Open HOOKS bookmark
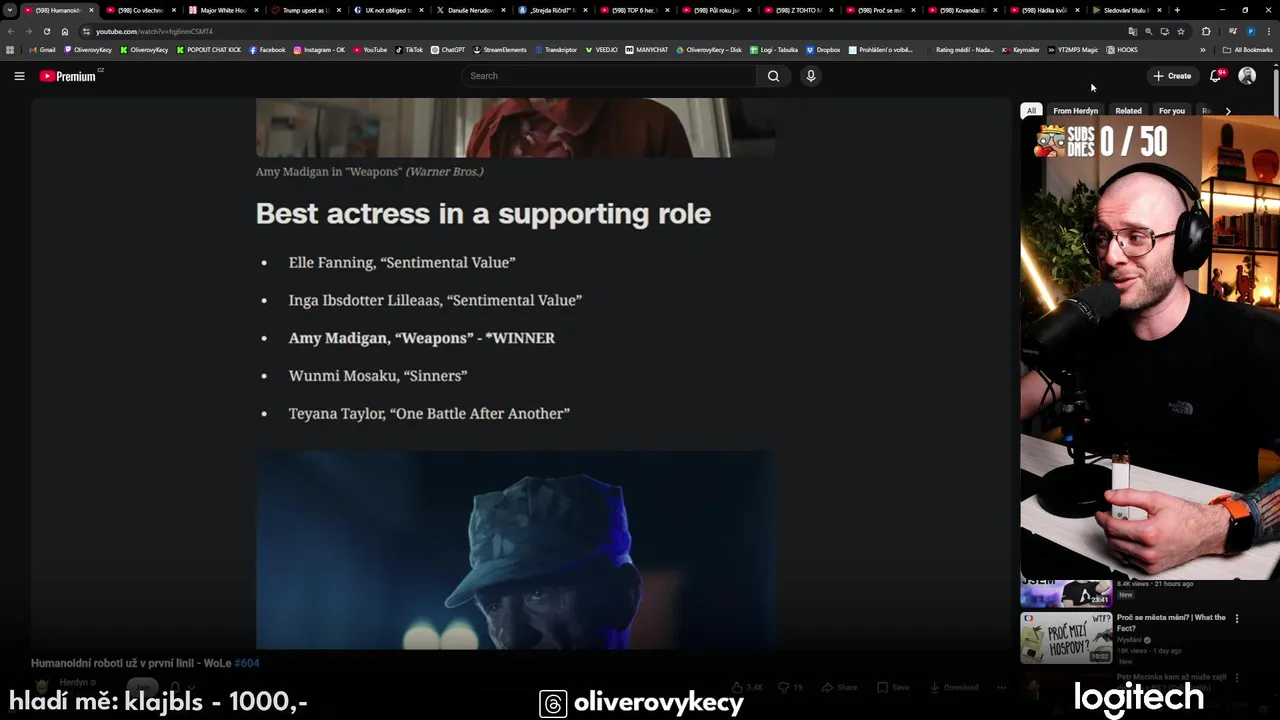The height and width of the screenshot is (720, 1280). [x=1122, y=49]
